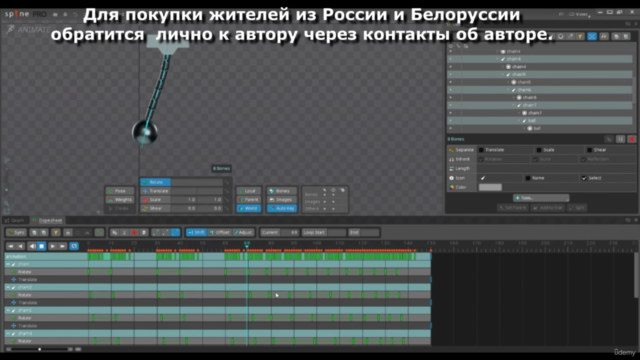Image resolution: width=640 pixels, height=360 pixels.
Task: Activate the Shear tool
Action: click(156, 208)
